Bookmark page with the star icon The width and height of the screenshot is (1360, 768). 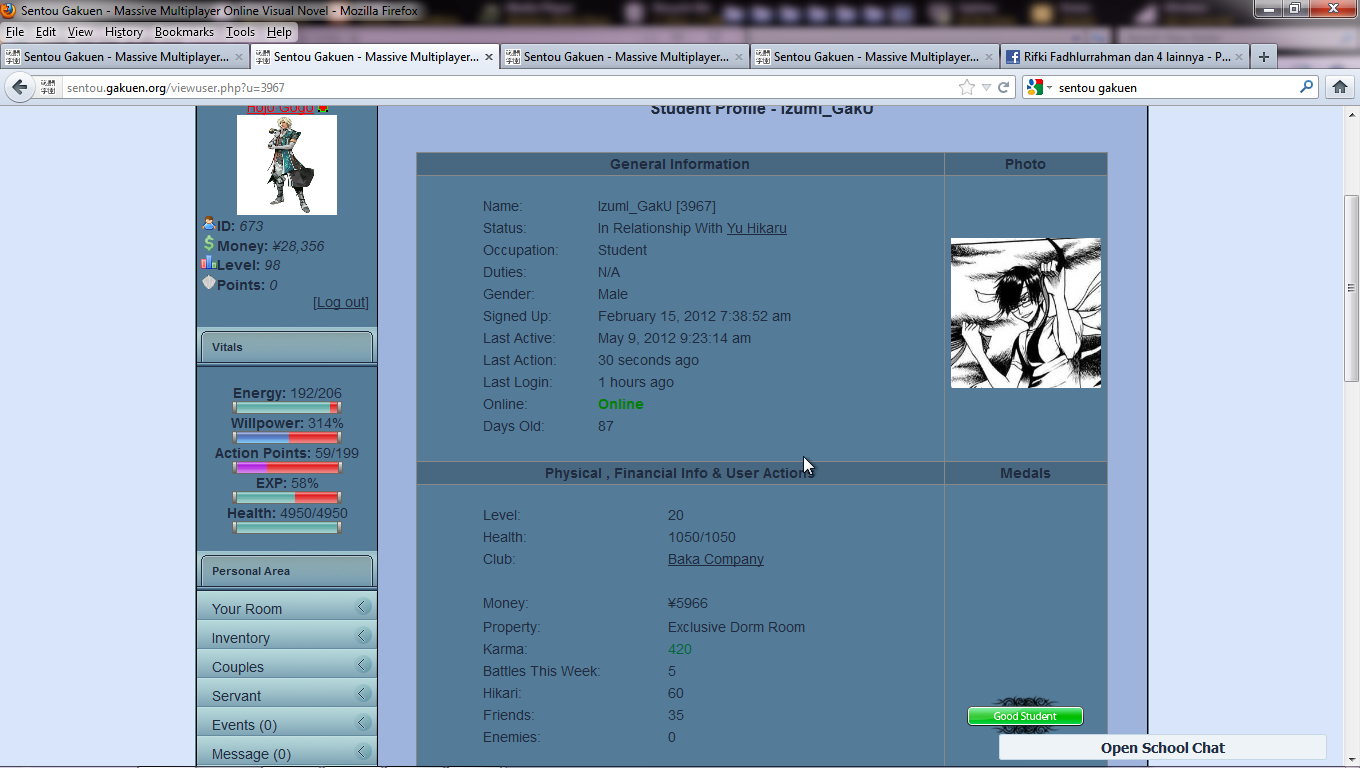(966, 87)
